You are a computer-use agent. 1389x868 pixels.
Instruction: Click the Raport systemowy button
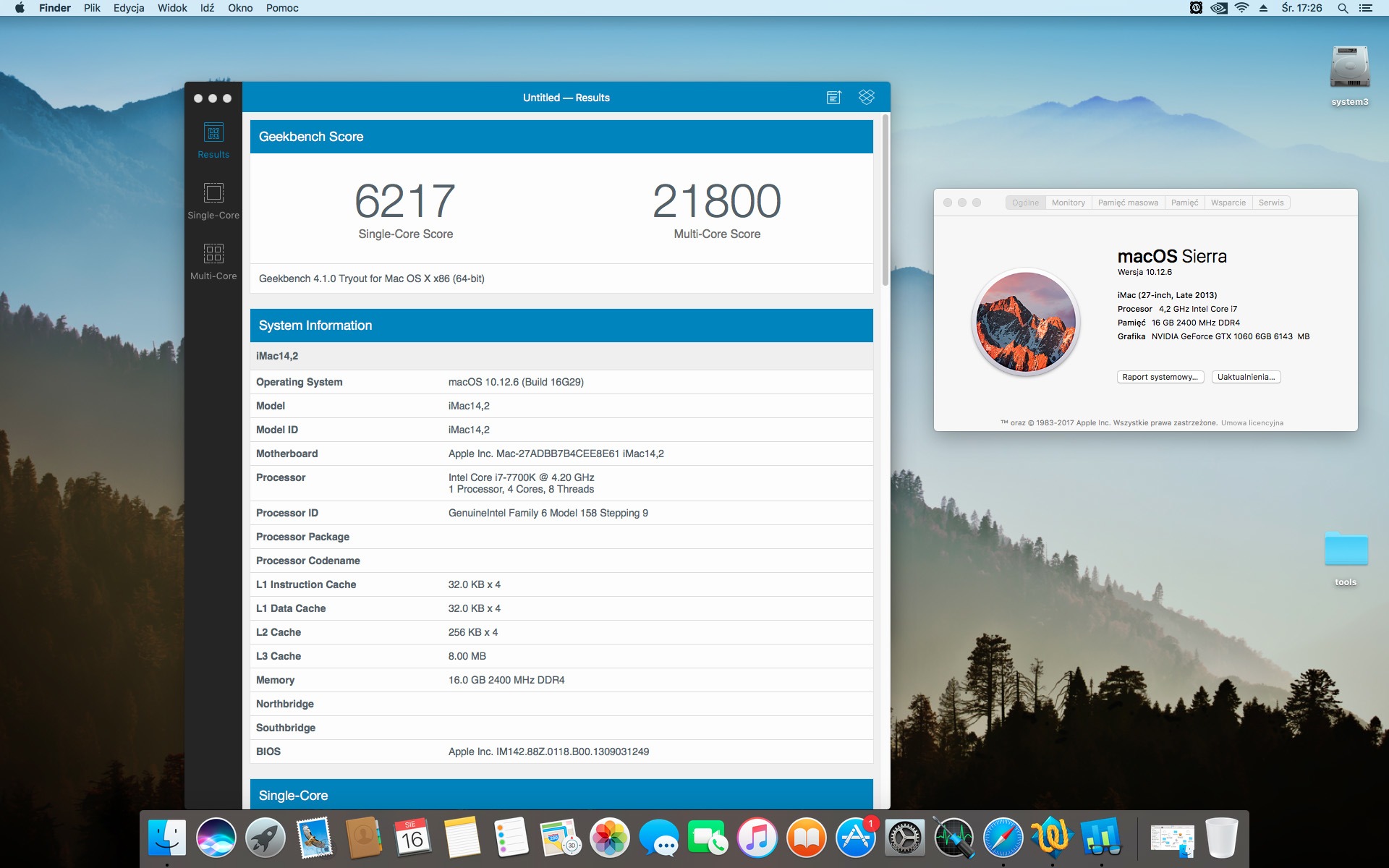click(x=1160, y=377)
